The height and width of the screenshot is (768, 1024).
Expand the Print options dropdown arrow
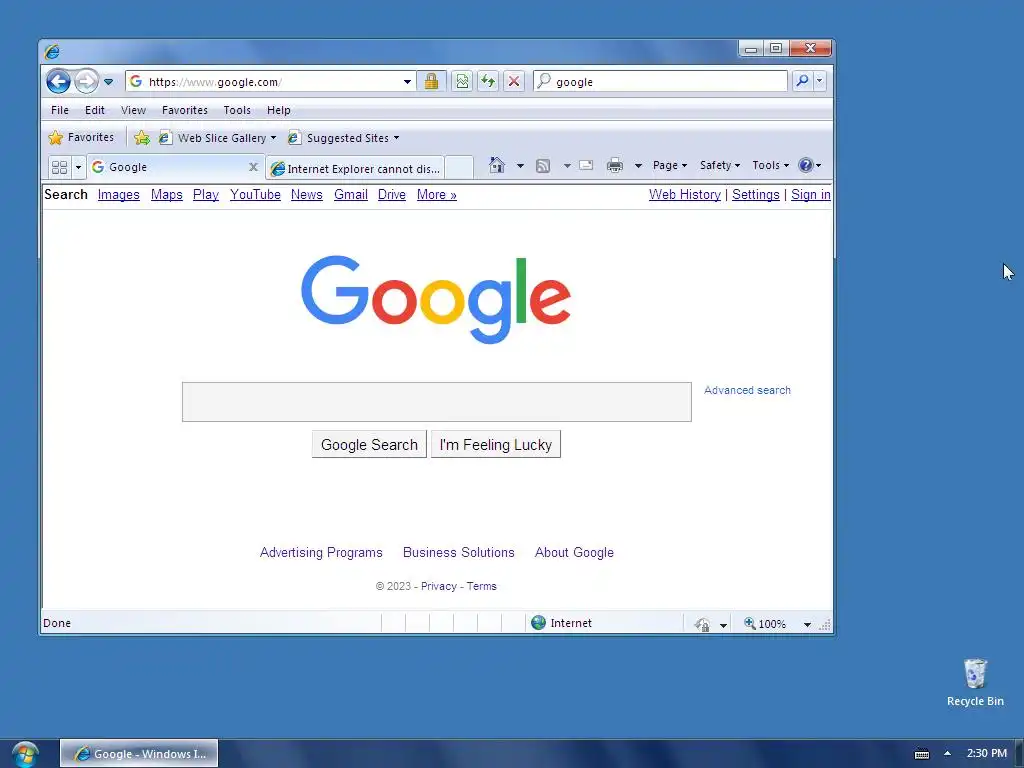[638, 166]
